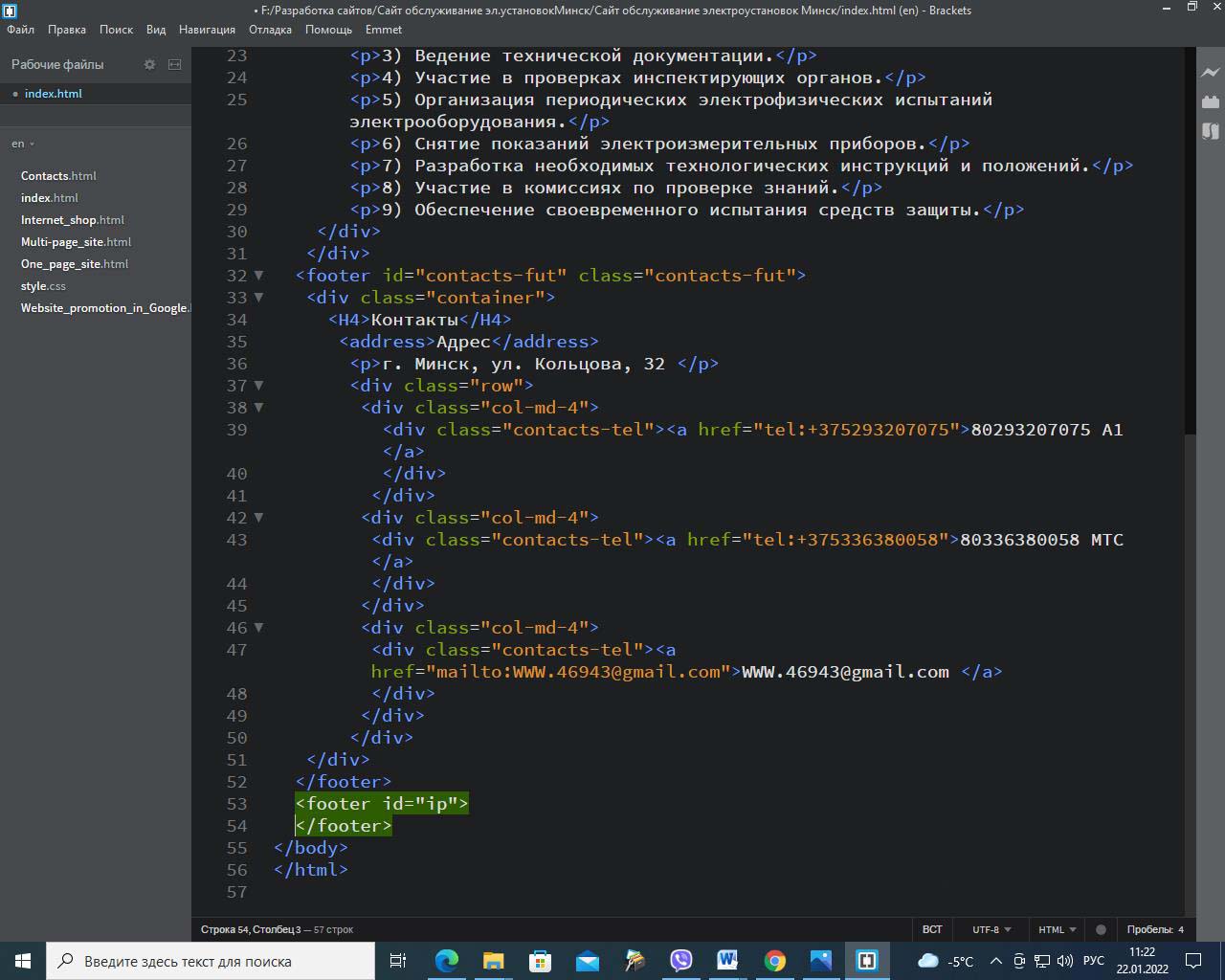This screenshot has height=980, width=1225.
Task: Open style.css from the file tree
Action: (x=43, y=286)
